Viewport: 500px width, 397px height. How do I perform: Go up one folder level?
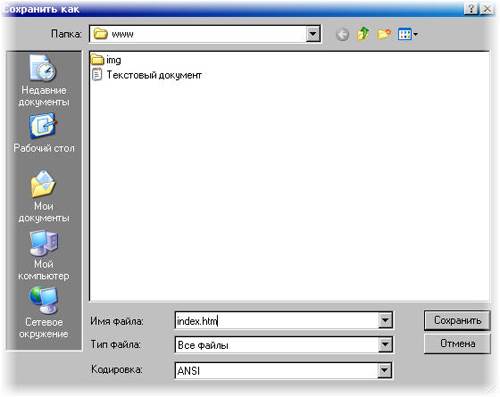pyautogui.click(x=363, y=34)
